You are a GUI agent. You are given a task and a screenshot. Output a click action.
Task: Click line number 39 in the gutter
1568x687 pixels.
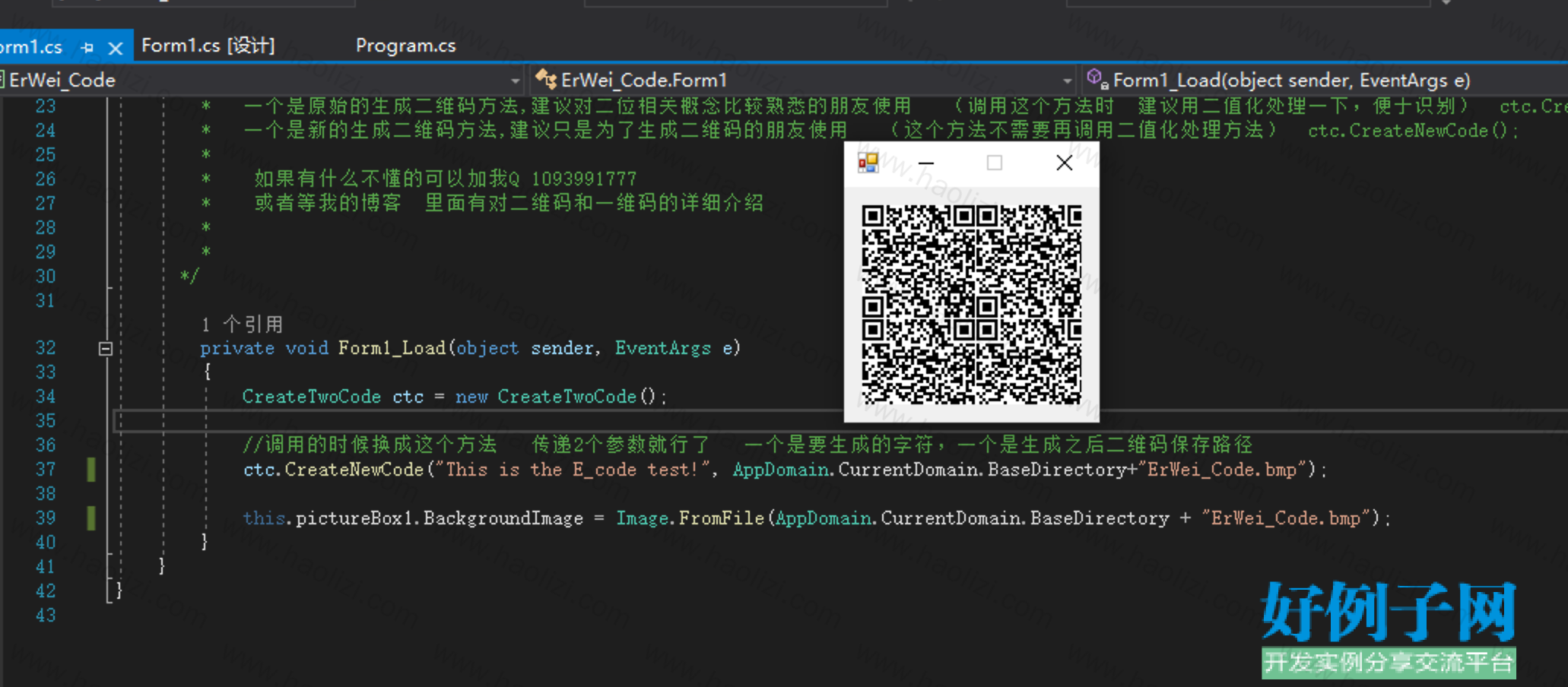click(x=46, y=518)
